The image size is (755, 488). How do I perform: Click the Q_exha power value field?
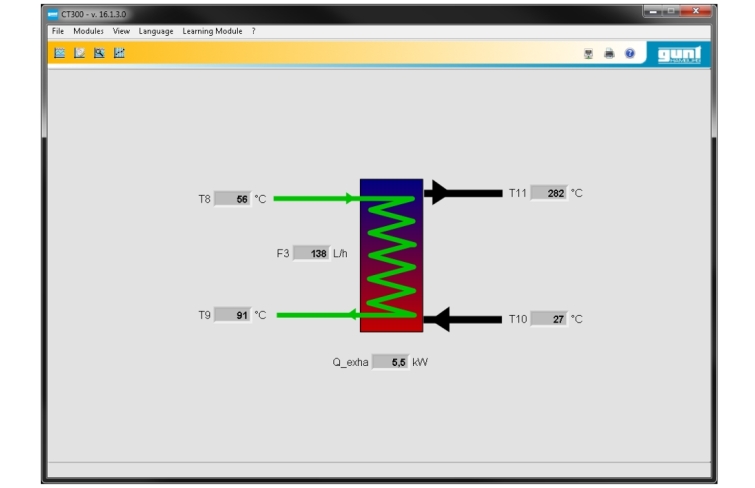(391, 362)
